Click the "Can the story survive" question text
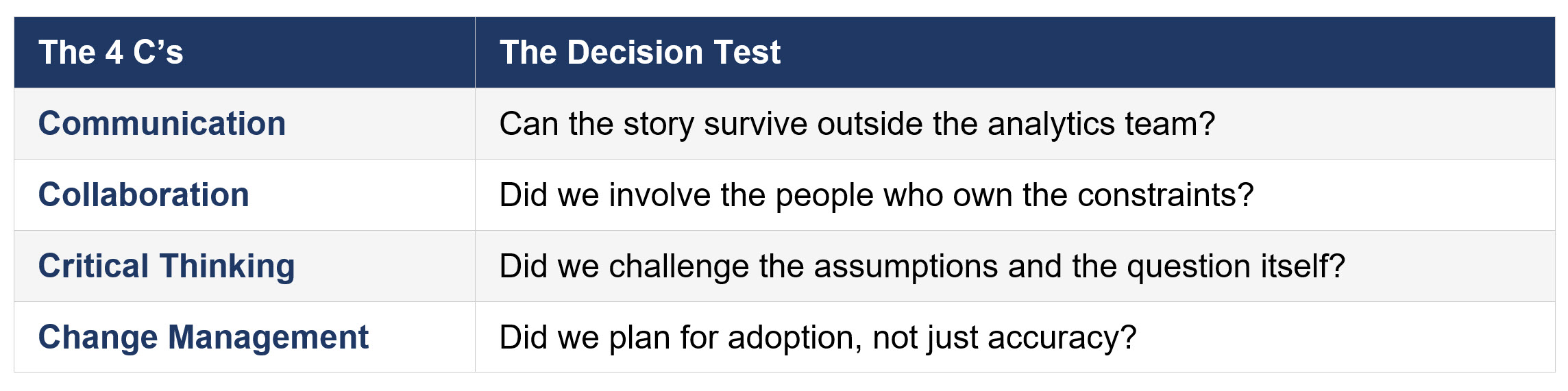Image resolution: width=1568 pixels, height=391 pixels. coord(857,124)
